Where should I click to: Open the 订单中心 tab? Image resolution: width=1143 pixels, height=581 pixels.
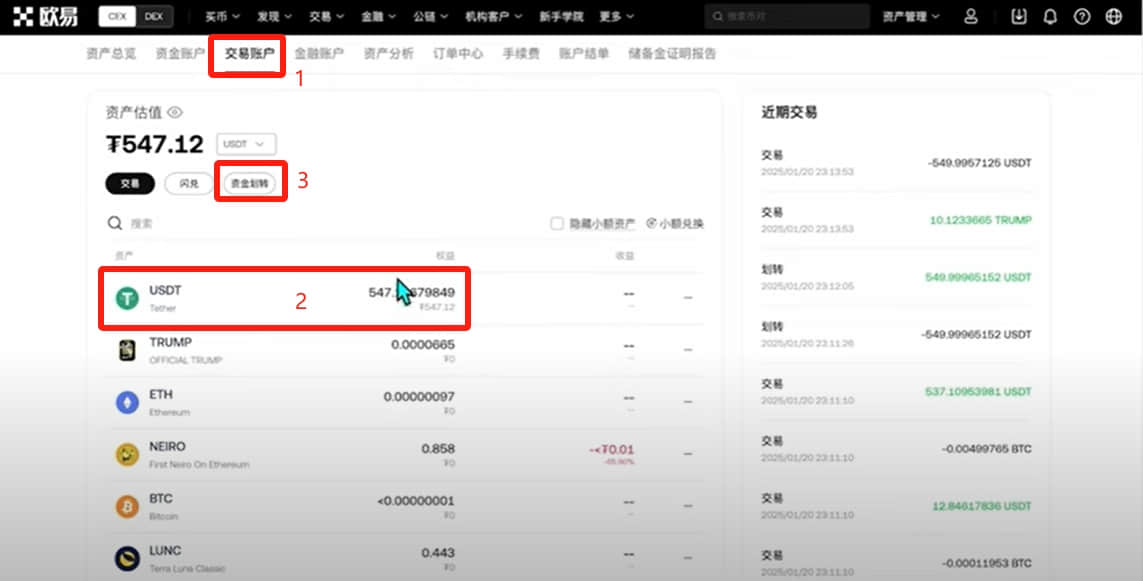click(458, 53)
